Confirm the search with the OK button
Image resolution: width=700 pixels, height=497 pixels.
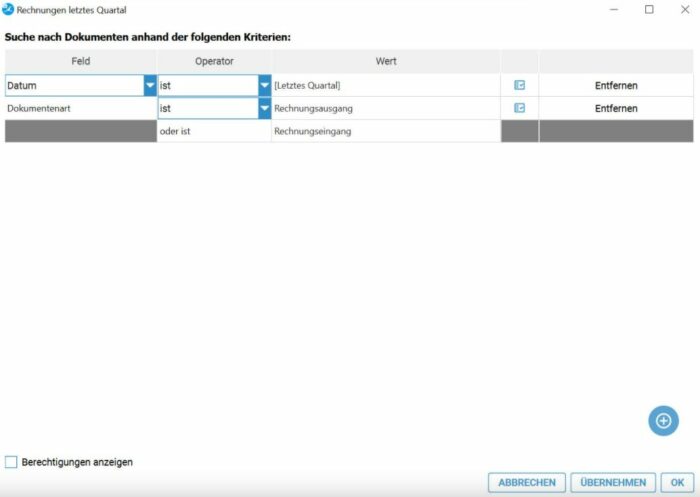click(x=678, y=482)
